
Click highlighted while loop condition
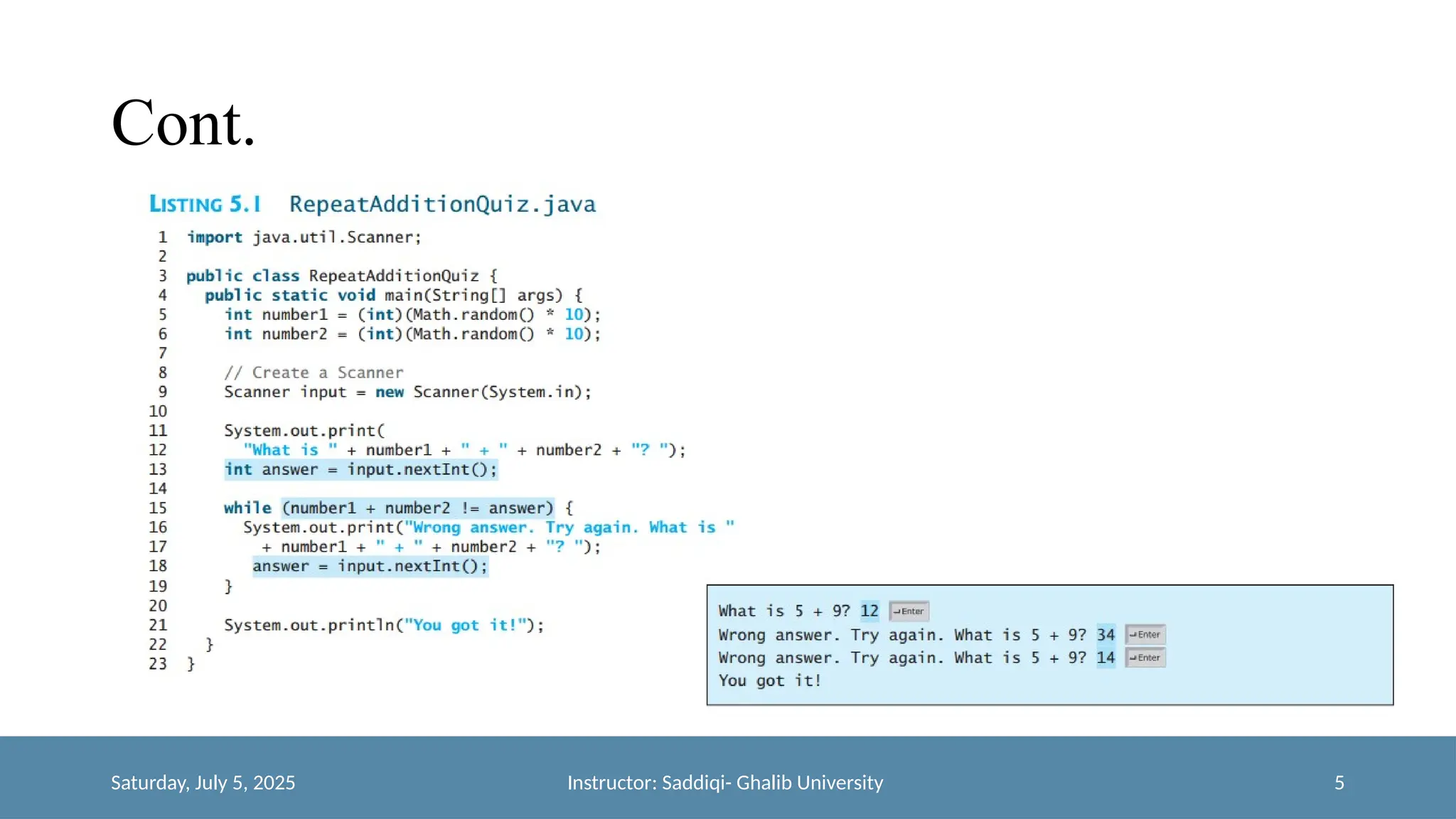tap(417, 508)
